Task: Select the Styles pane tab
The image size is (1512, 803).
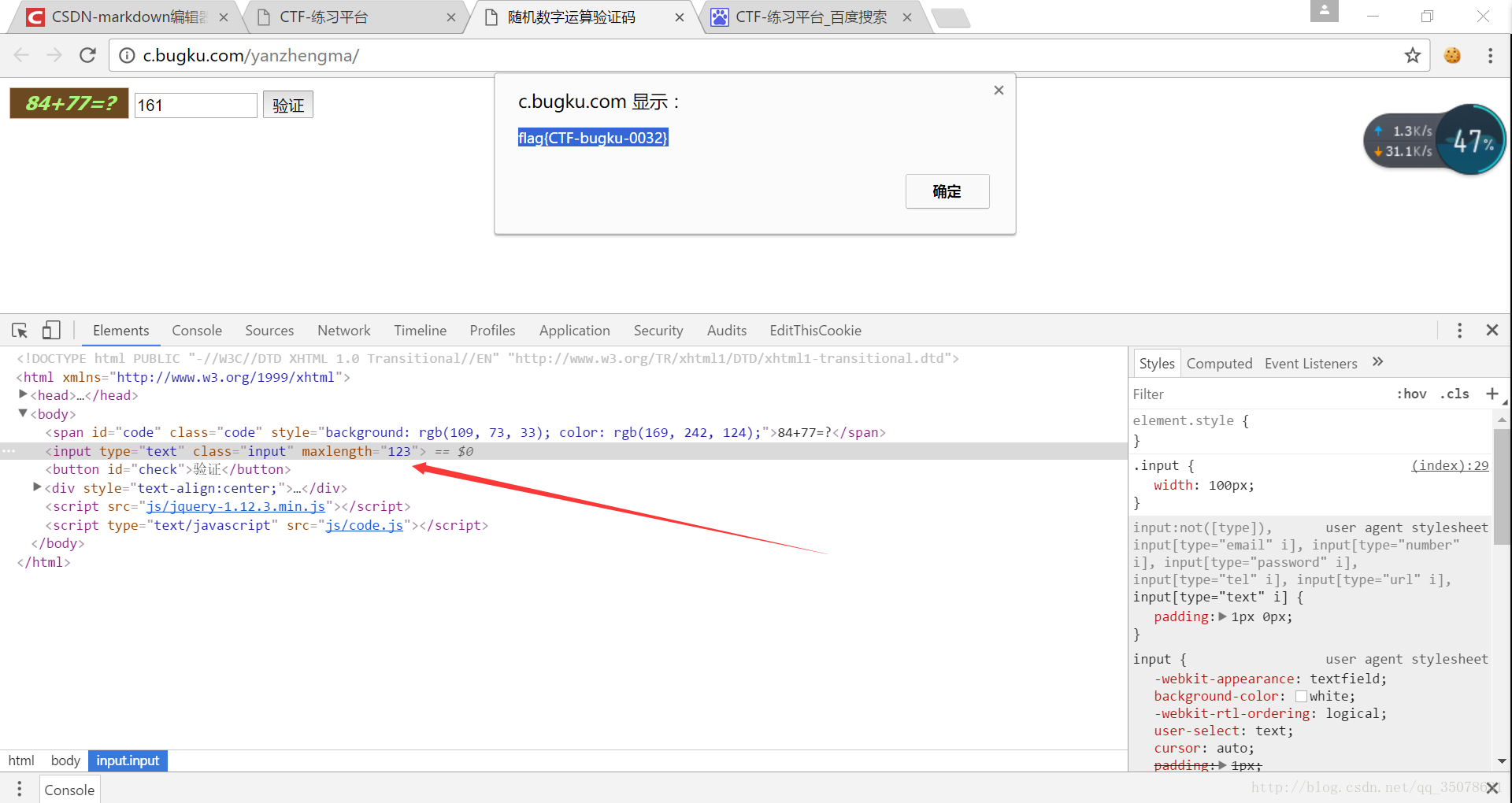Action: click(x=1156, y=363)
